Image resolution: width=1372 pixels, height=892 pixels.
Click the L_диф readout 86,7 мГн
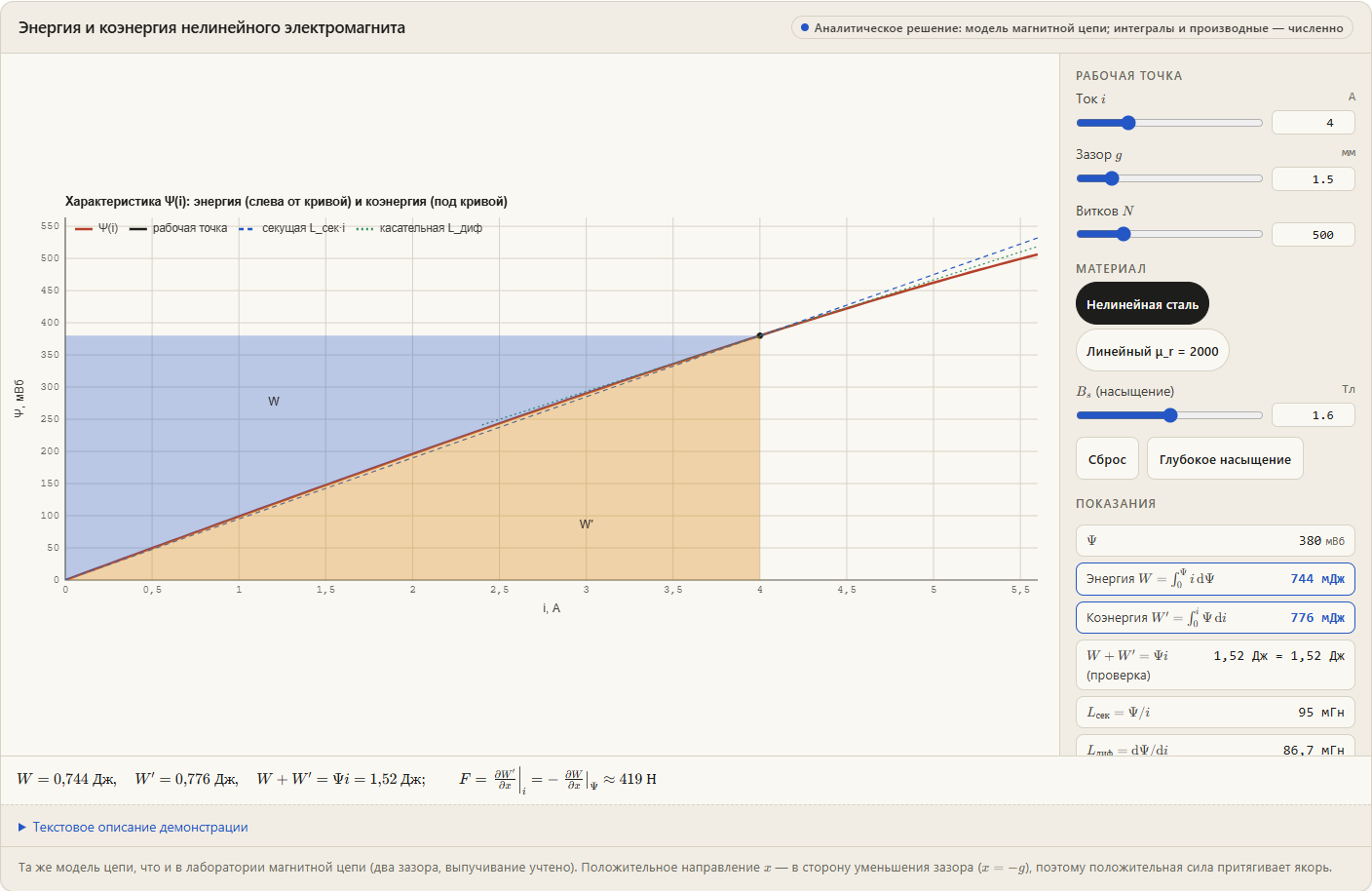(1215, 747)
